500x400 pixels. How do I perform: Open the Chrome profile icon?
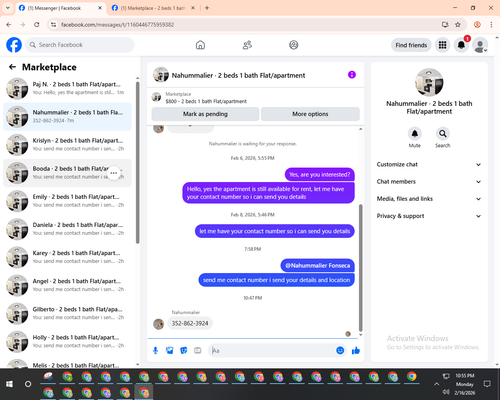477,25
